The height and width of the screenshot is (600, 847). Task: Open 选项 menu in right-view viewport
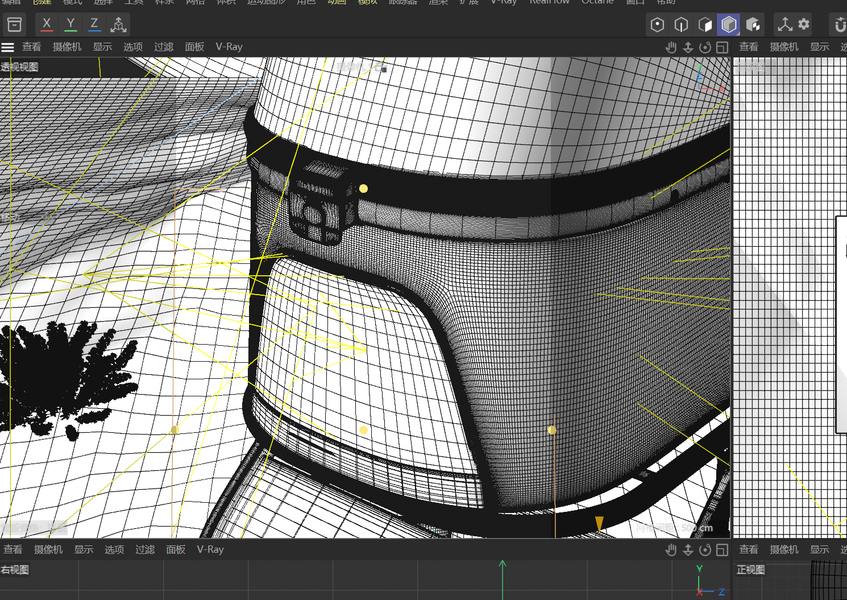point(114,550)
